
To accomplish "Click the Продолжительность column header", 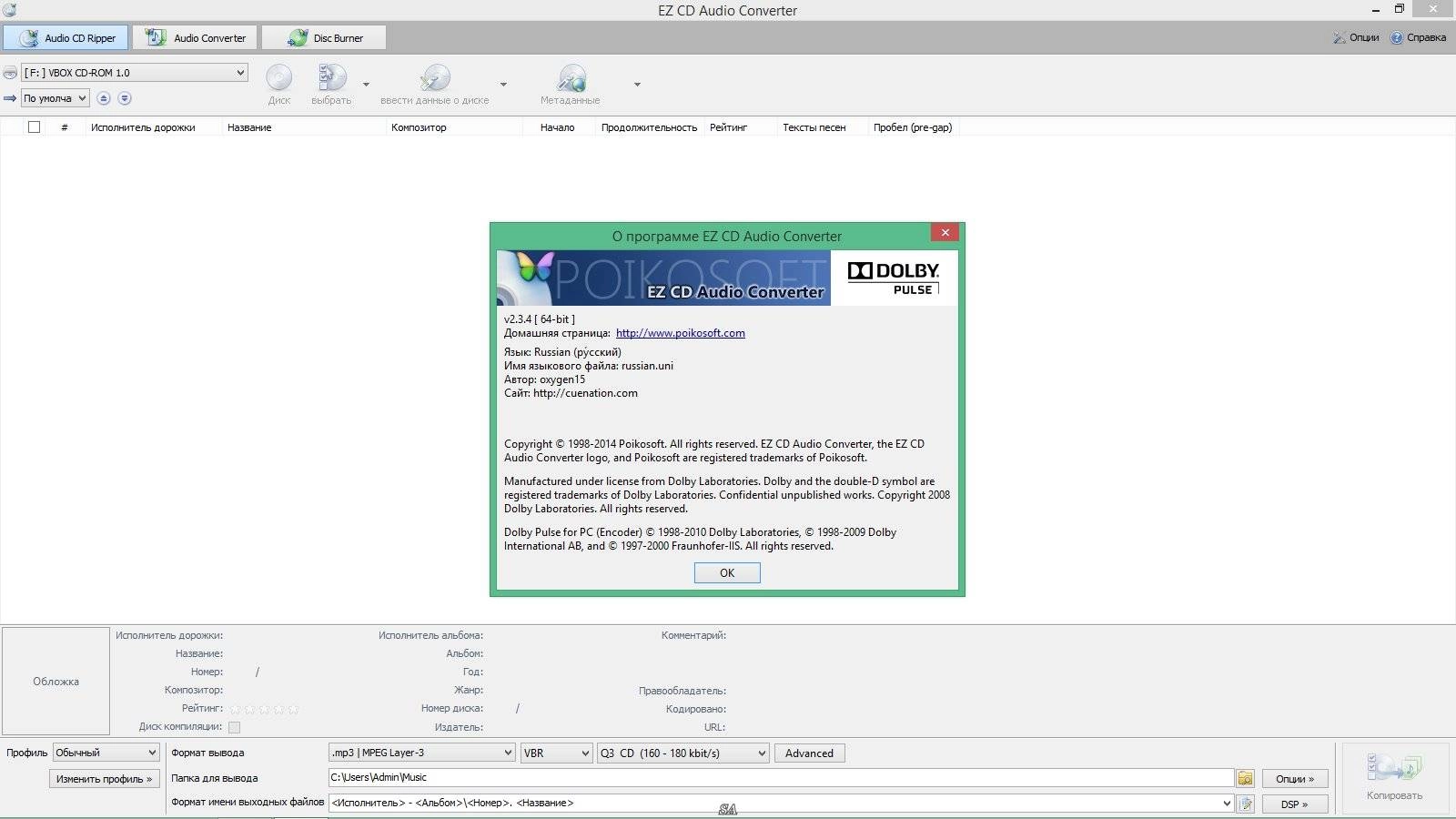I will tap(650, 127).
